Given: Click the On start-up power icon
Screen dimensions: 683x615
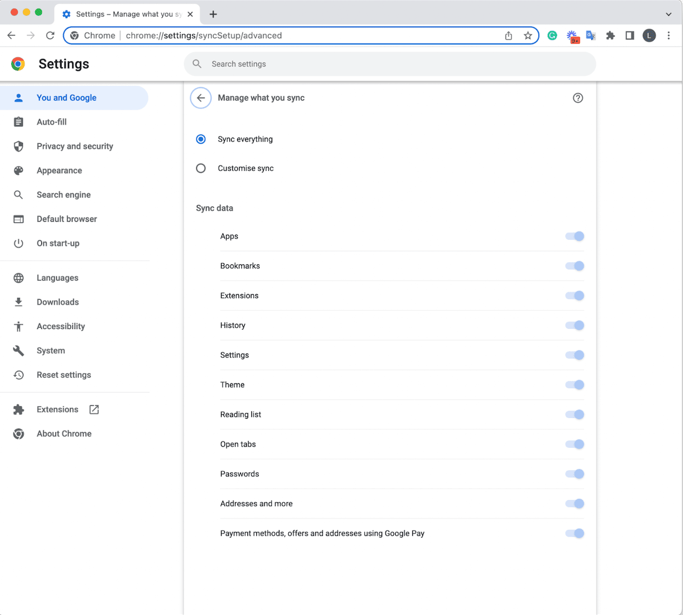Looking at the screenshot, I should 18,243.
